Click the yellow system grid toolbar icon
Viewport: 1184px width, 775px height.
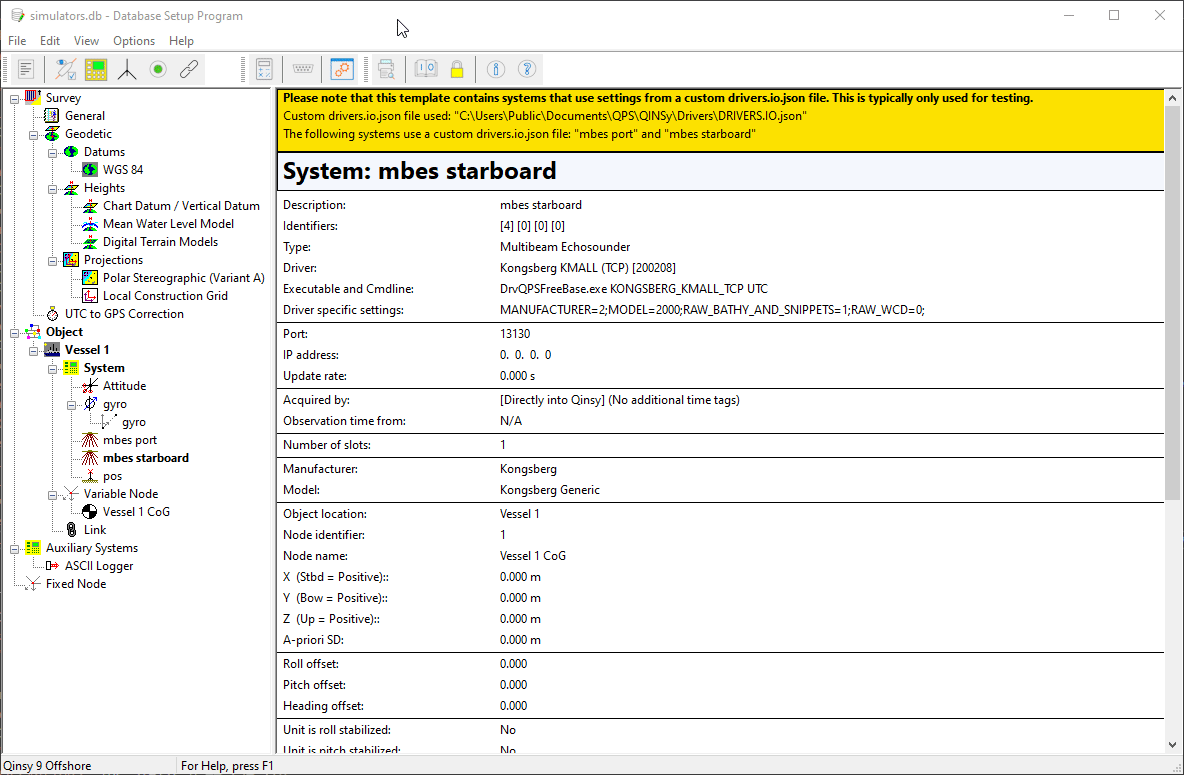pyautogui.click(x=96, y=69)
